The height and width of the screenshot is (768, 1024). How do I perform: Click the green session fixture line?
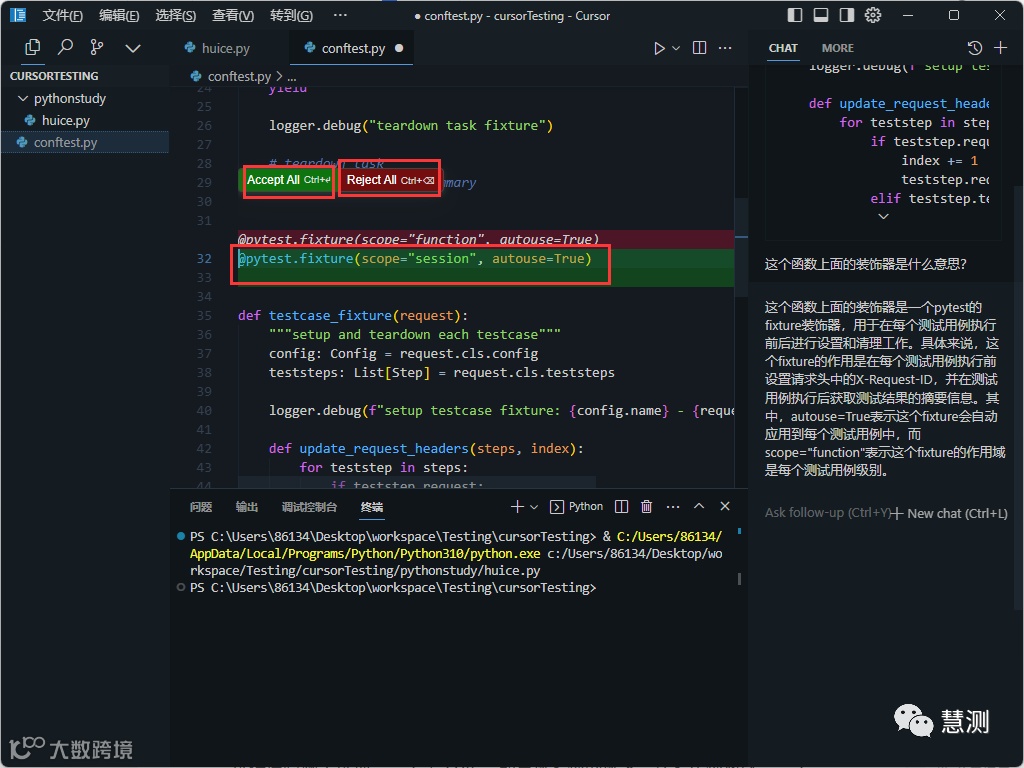415,259
